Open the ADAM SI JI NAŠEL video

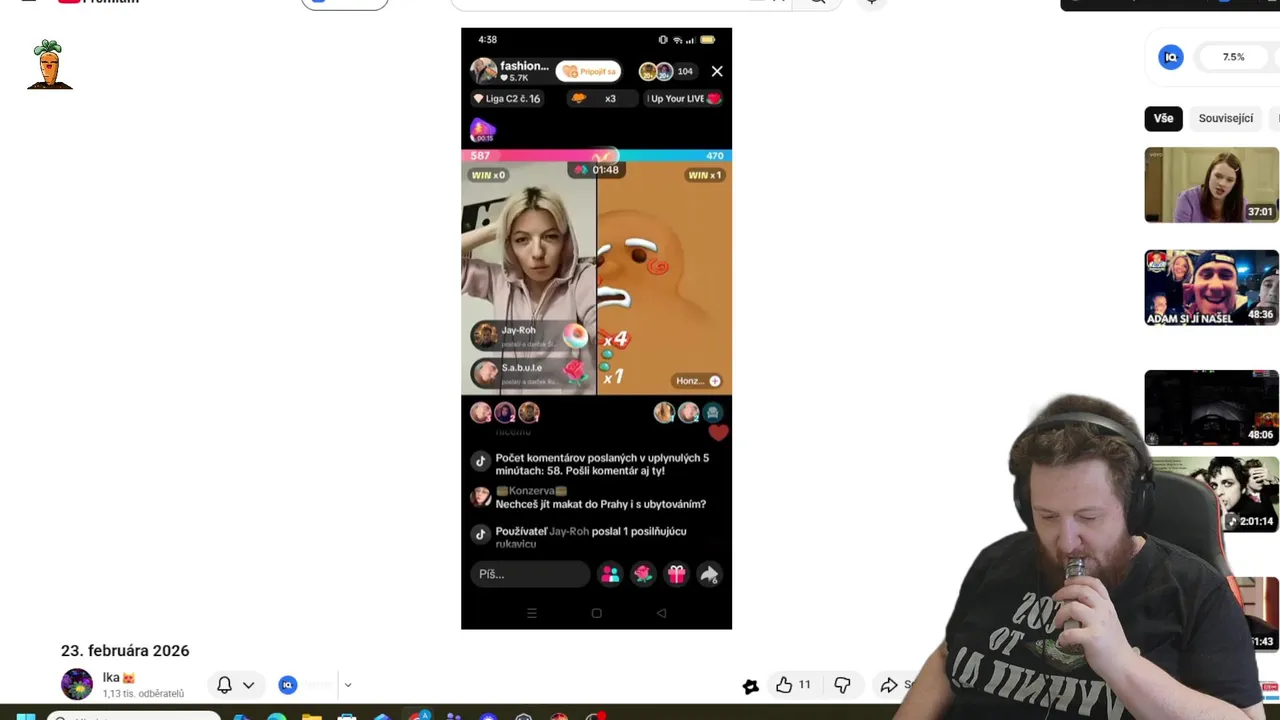[x=1211, y=288]
